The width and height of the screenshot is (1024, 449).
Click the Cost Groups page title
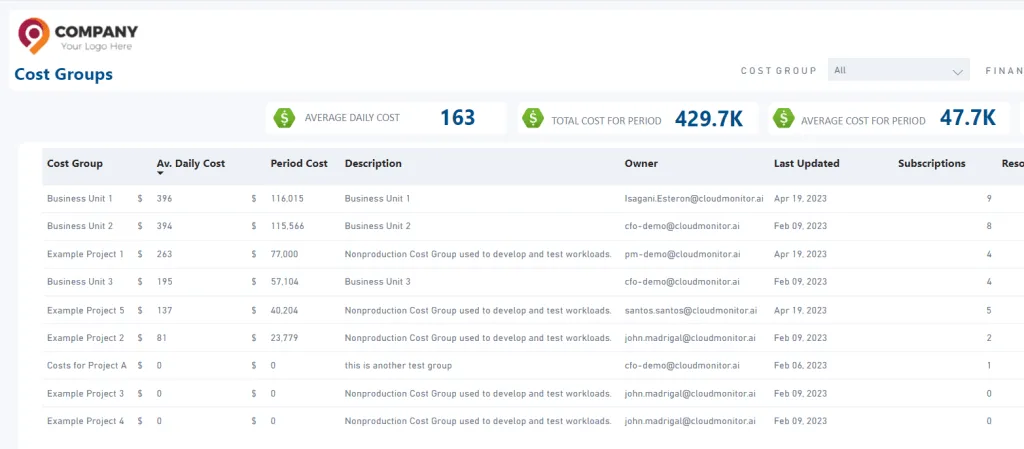pos(63,74)
